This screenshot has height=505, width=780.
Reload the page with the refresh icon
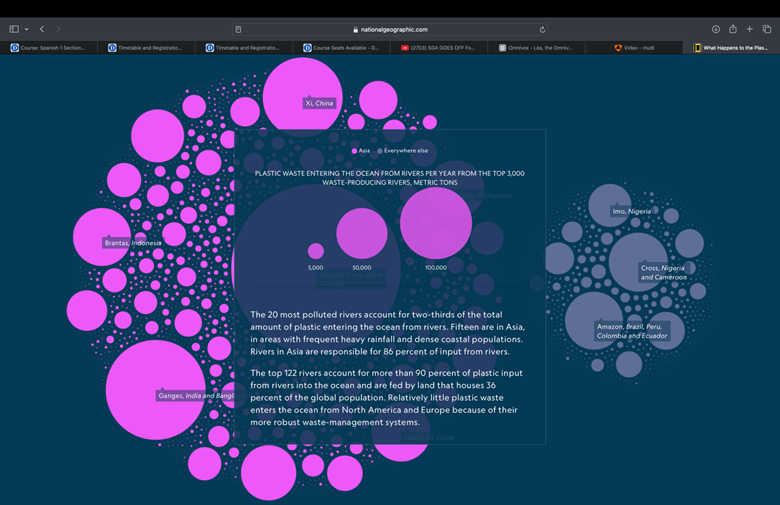click(542, 29)
